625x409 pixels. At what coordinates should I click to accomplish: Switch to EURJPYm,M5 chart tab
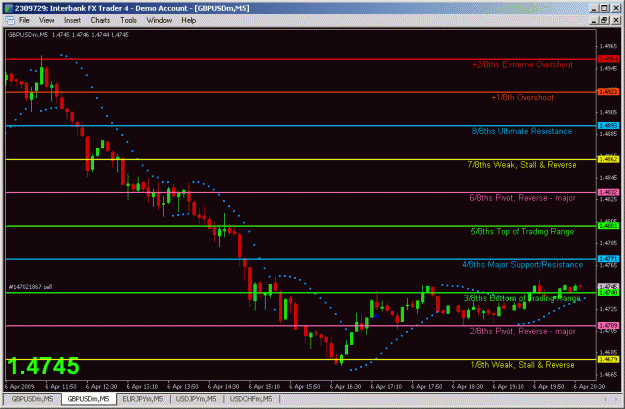coord(143,399)
